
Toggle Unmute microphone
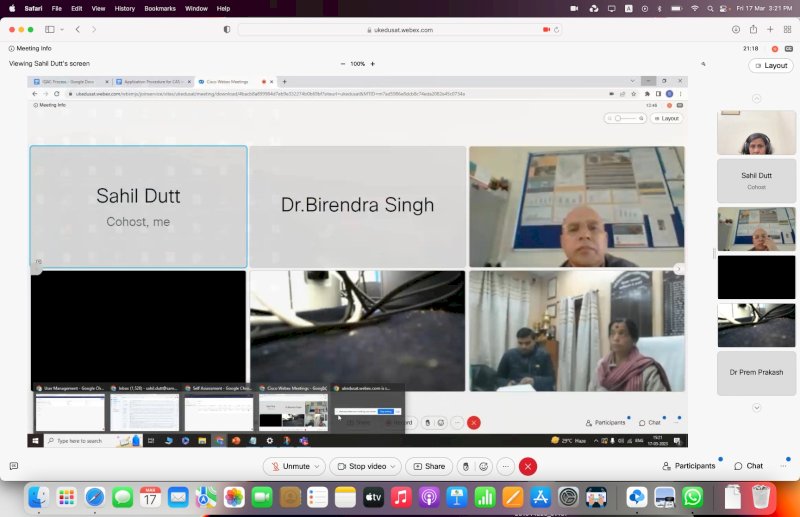[x=290, y=466]
